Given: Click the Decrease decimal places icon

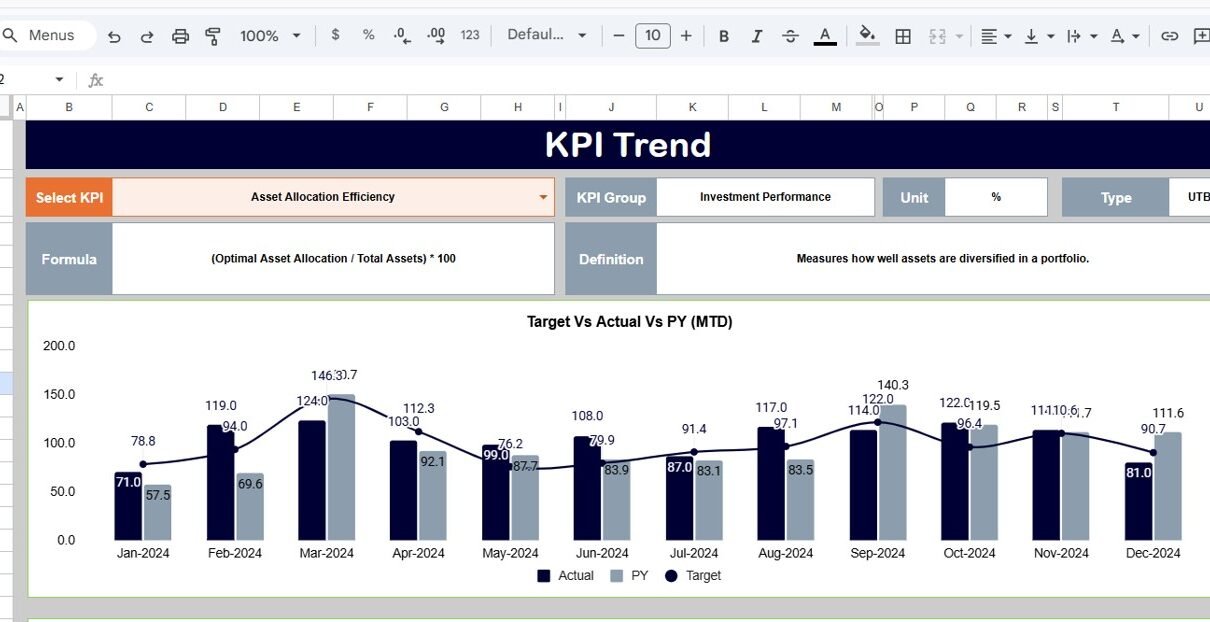Looking at the screenshot, I should pos(402,35).
